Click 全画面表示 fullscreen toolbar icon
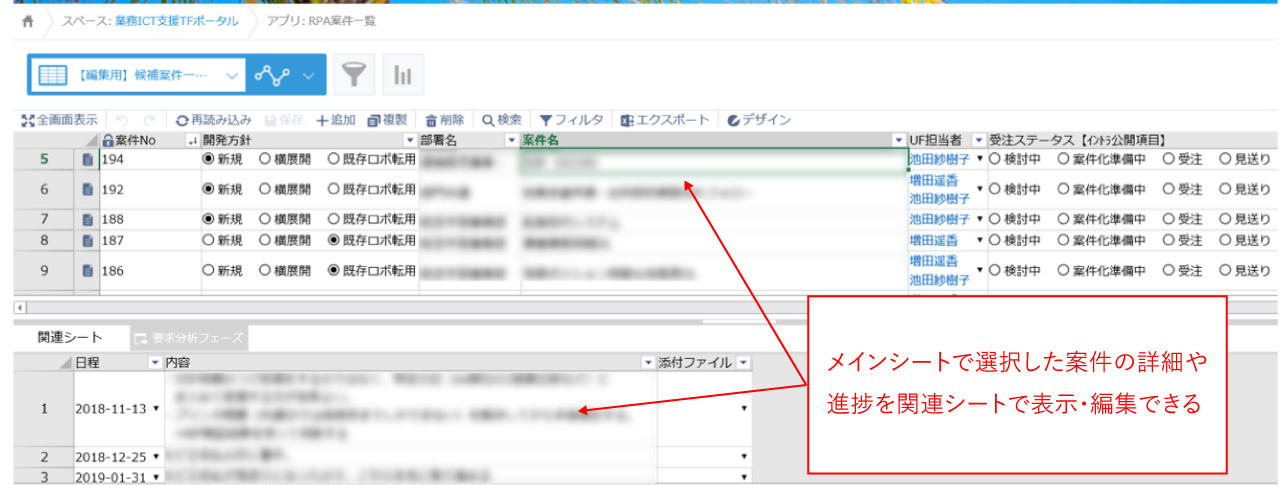This screenshot has height=485, width=1281. 60,120
